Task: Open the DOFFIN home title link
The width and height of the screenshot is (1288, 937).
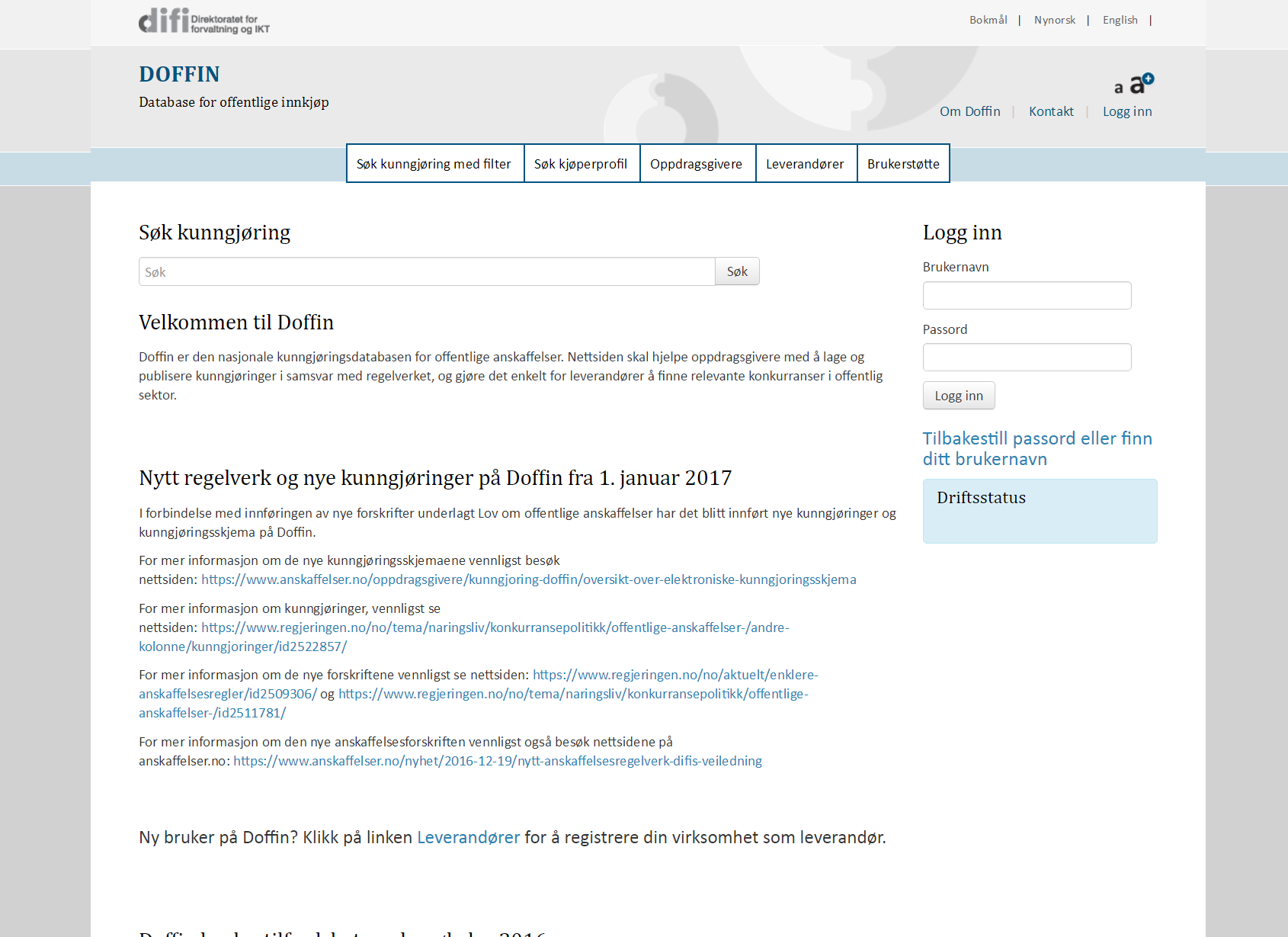Action: click(x=179, y=74)
